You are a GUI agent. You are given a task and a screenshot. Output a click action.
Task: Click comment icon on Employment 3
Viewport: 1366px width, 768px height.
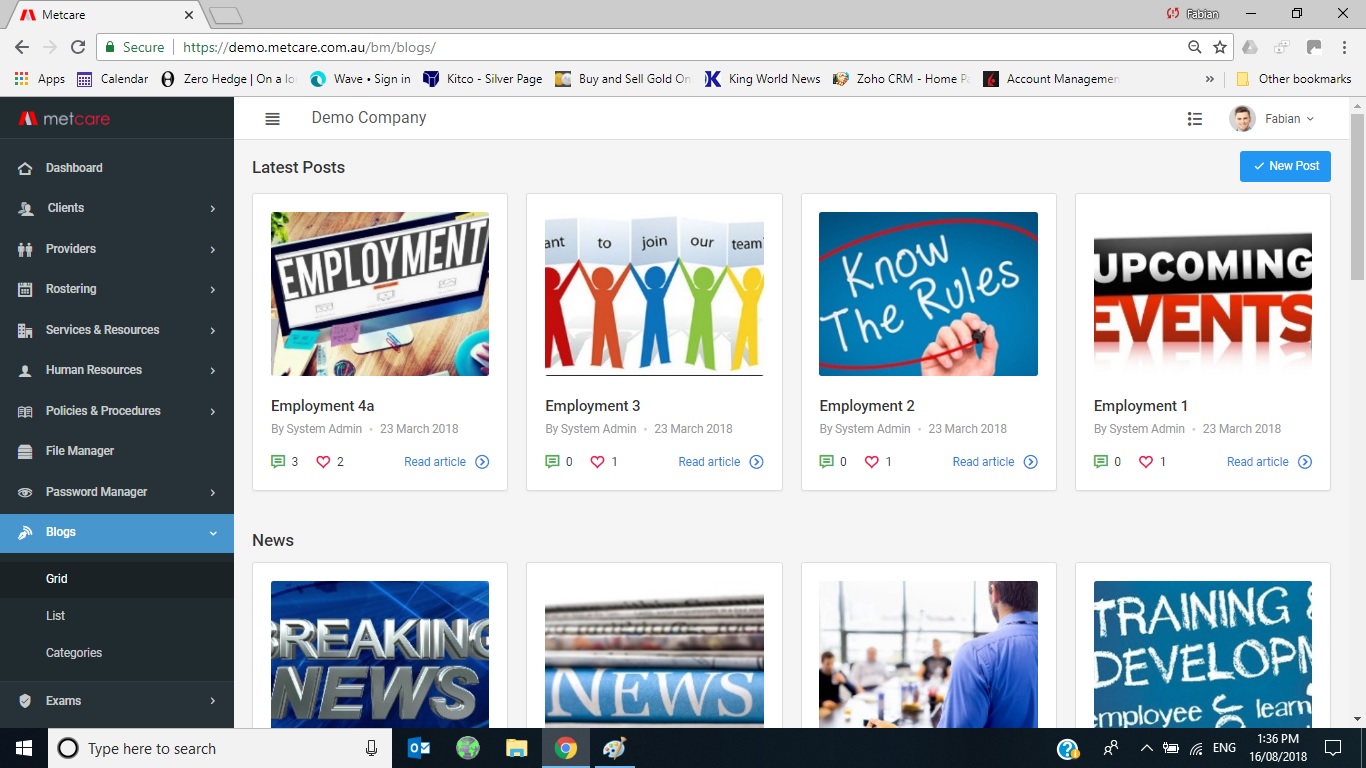[x=552, y=462]
